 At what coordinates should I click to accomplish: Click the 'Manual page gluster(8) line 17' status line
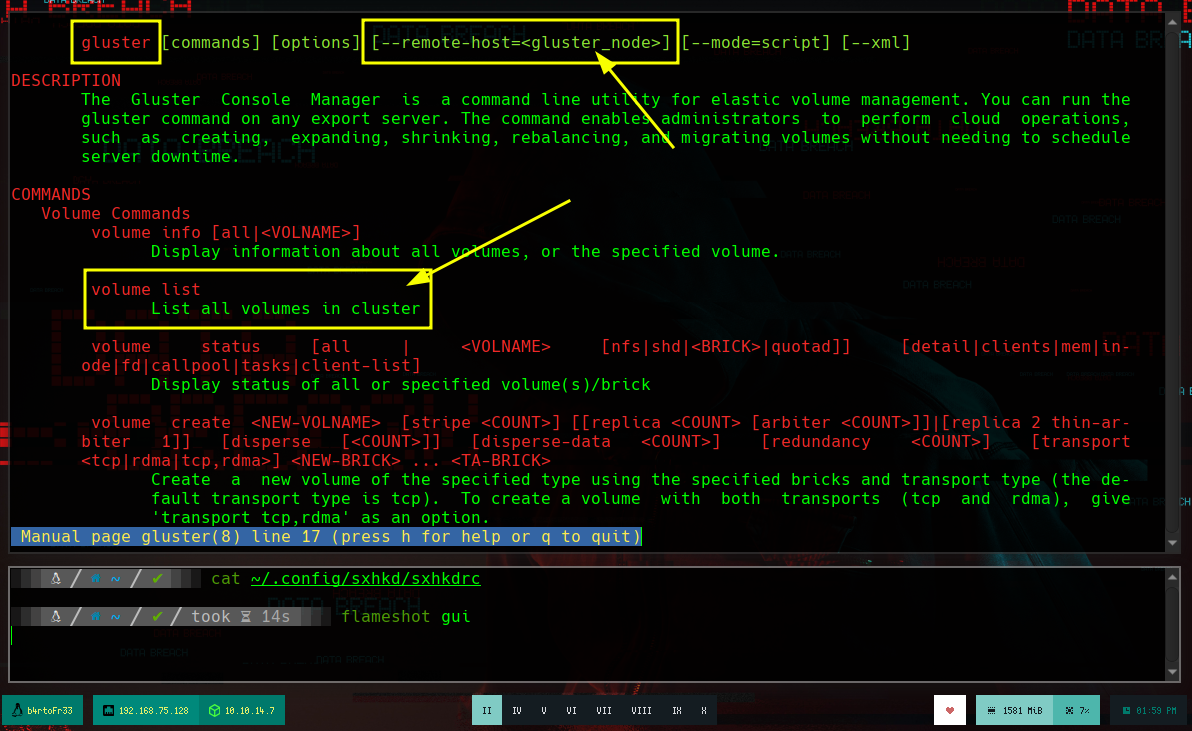[x=327, y=536]
